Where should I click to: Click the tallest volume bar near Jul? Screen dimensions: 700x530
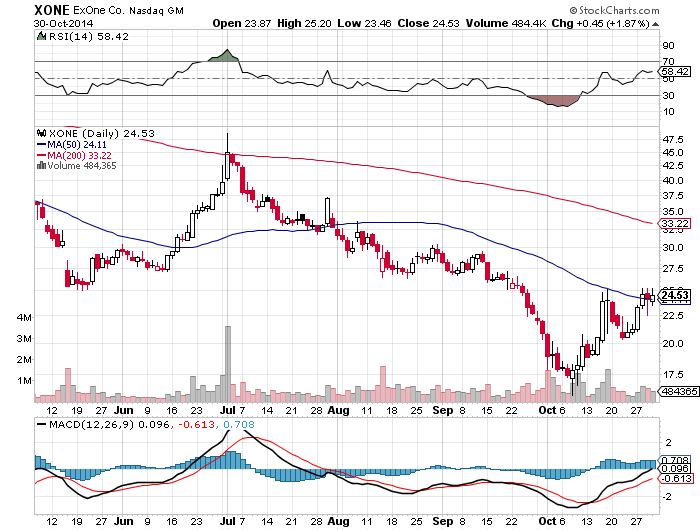(x=228, y=364)
